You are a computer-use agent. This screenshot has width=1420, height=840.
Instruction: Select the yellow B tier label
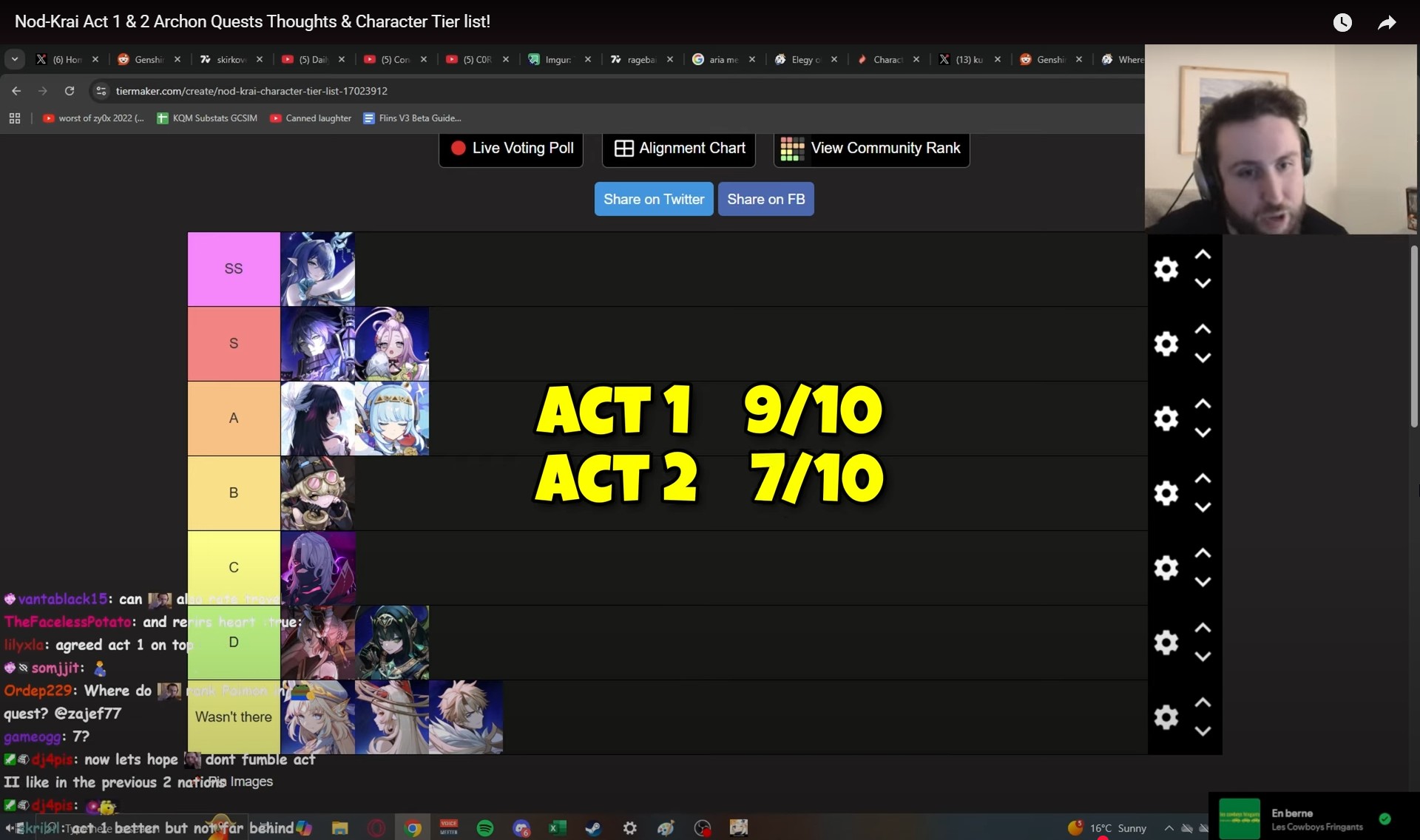(234, 493)
